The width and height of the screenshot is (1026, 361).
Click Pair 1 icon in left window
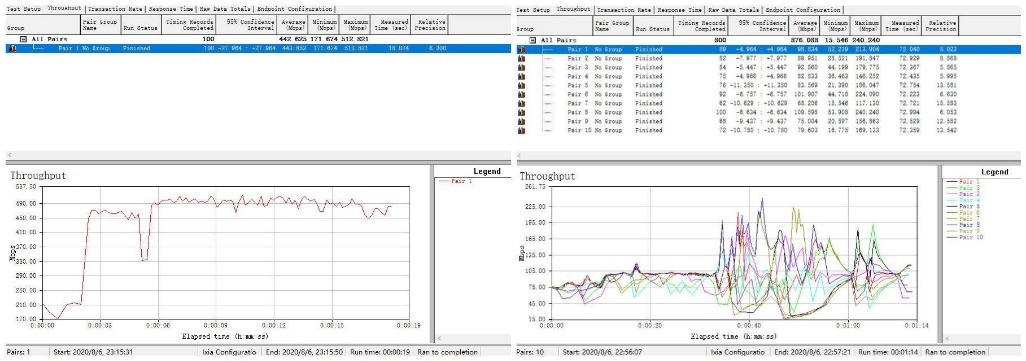point(12,48)
